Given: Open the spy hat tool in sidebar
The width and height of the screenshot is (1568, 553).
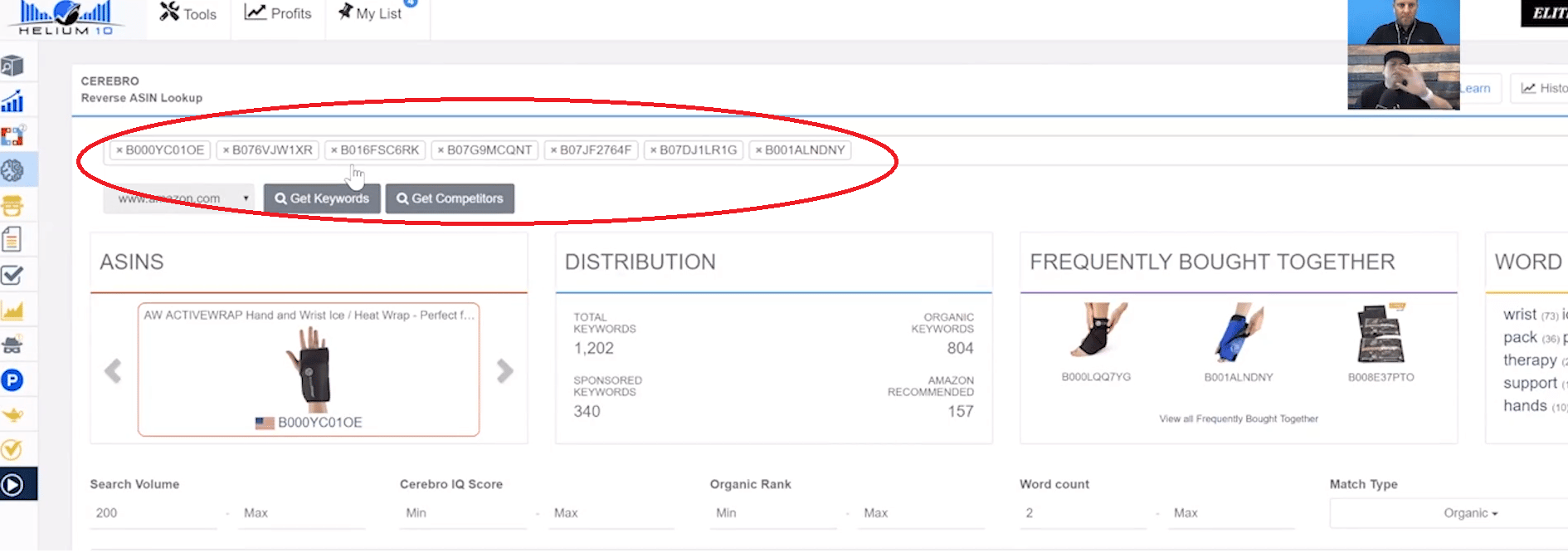Looking at the screenshot, I should pyautogui.click(x=12, y=345).
